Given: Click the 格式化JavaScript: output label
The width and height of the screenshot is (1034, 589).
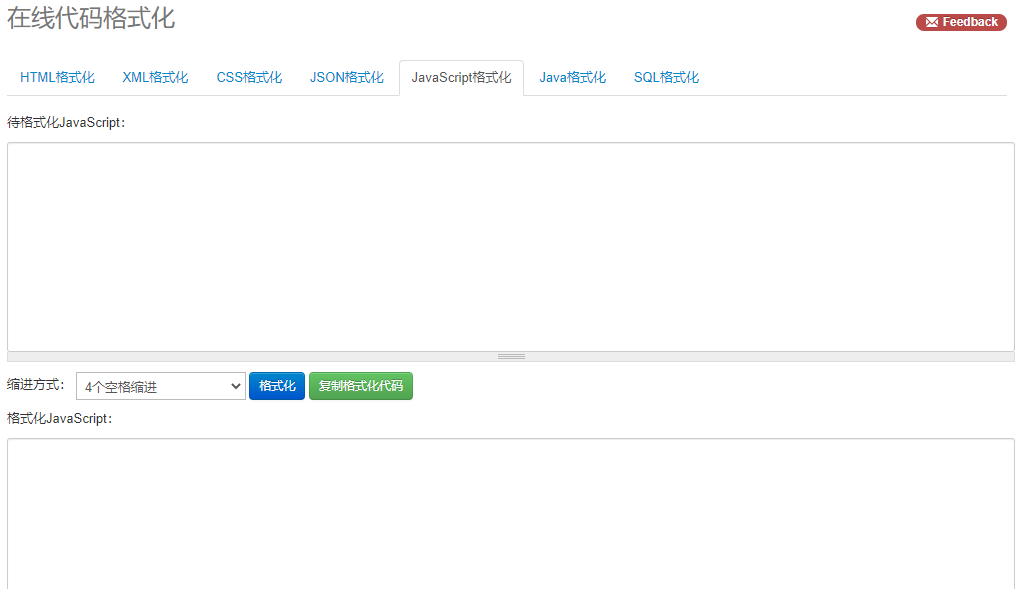Looking at the screenshot, I should tap(59, 419).
